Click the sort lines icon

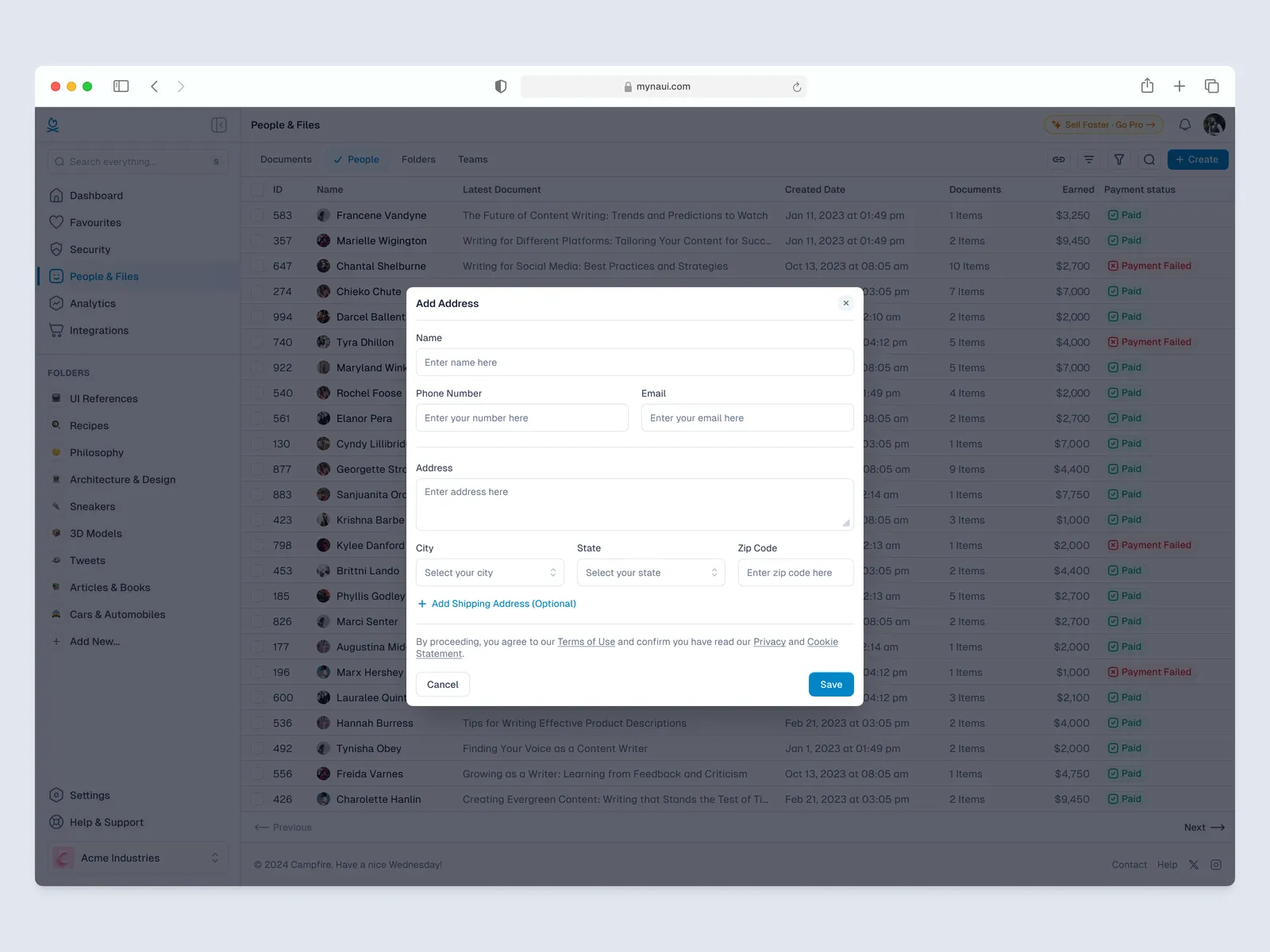point(1089,159)
